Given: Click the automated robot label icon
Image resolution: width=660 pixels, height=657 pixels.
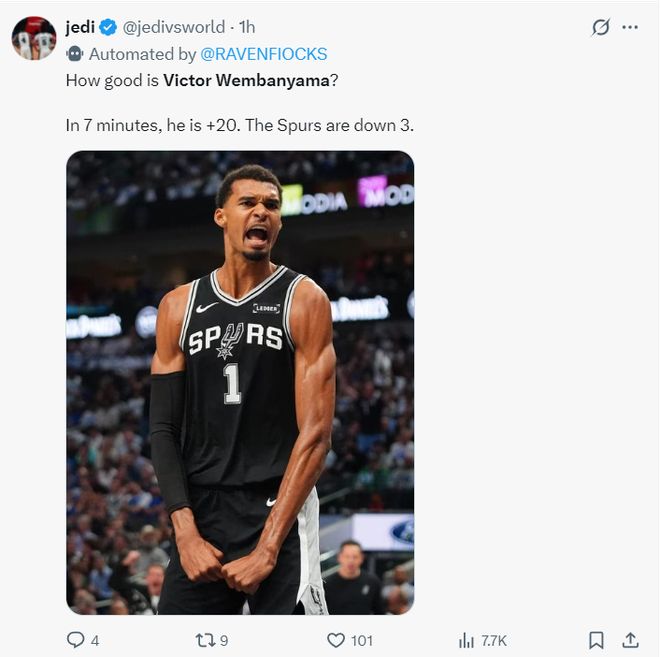Looking at the screenshot, I should tap(75, 54).
